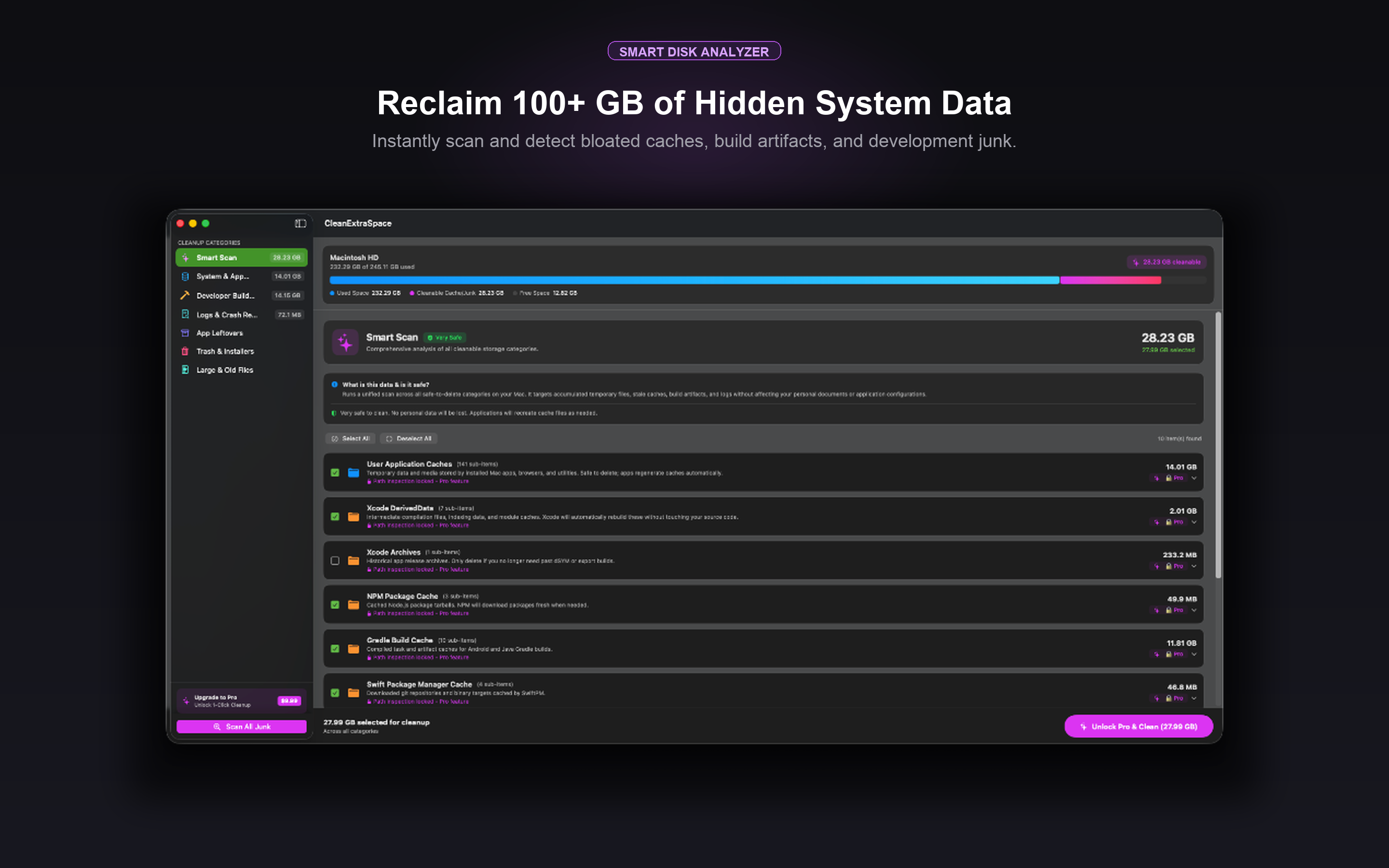Click the results list vertical scrollbar
The height and width of the screenshot is (868, 1389).
tap(1218, 445)
